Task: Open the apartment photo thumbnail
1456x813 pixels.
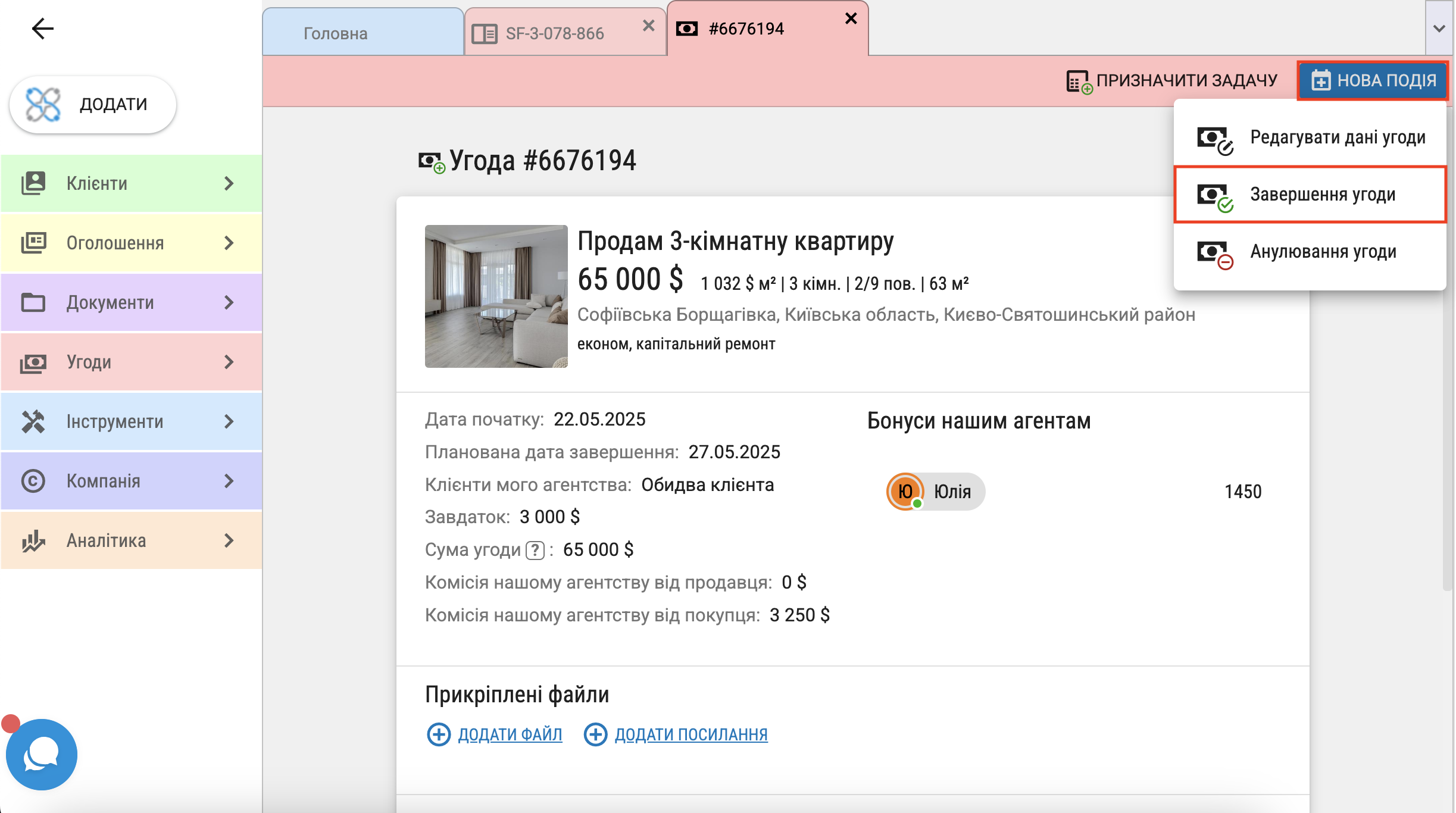Action: [496, 296]
